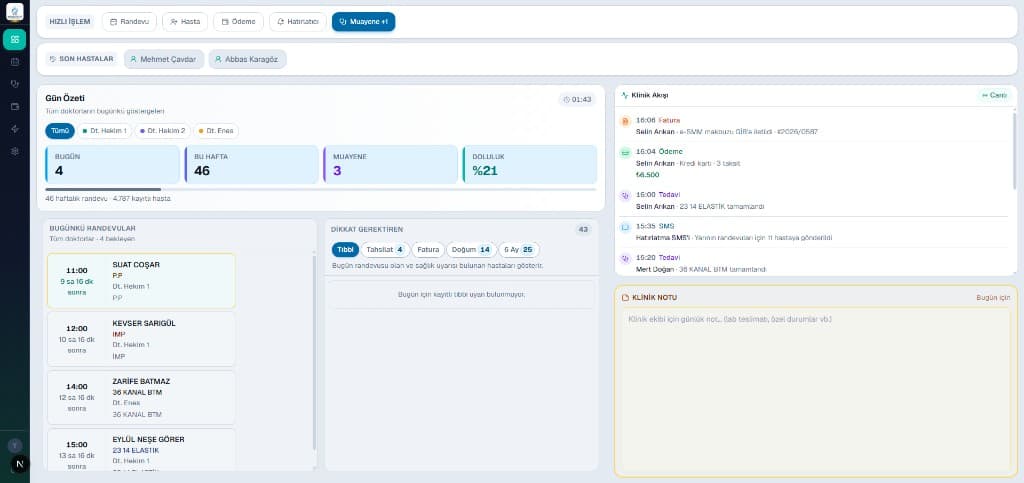Screen dimensions: 1024x483
Task: Click the Gün Özeti heading
Action: pyautogui.click(x=65, y=98)
